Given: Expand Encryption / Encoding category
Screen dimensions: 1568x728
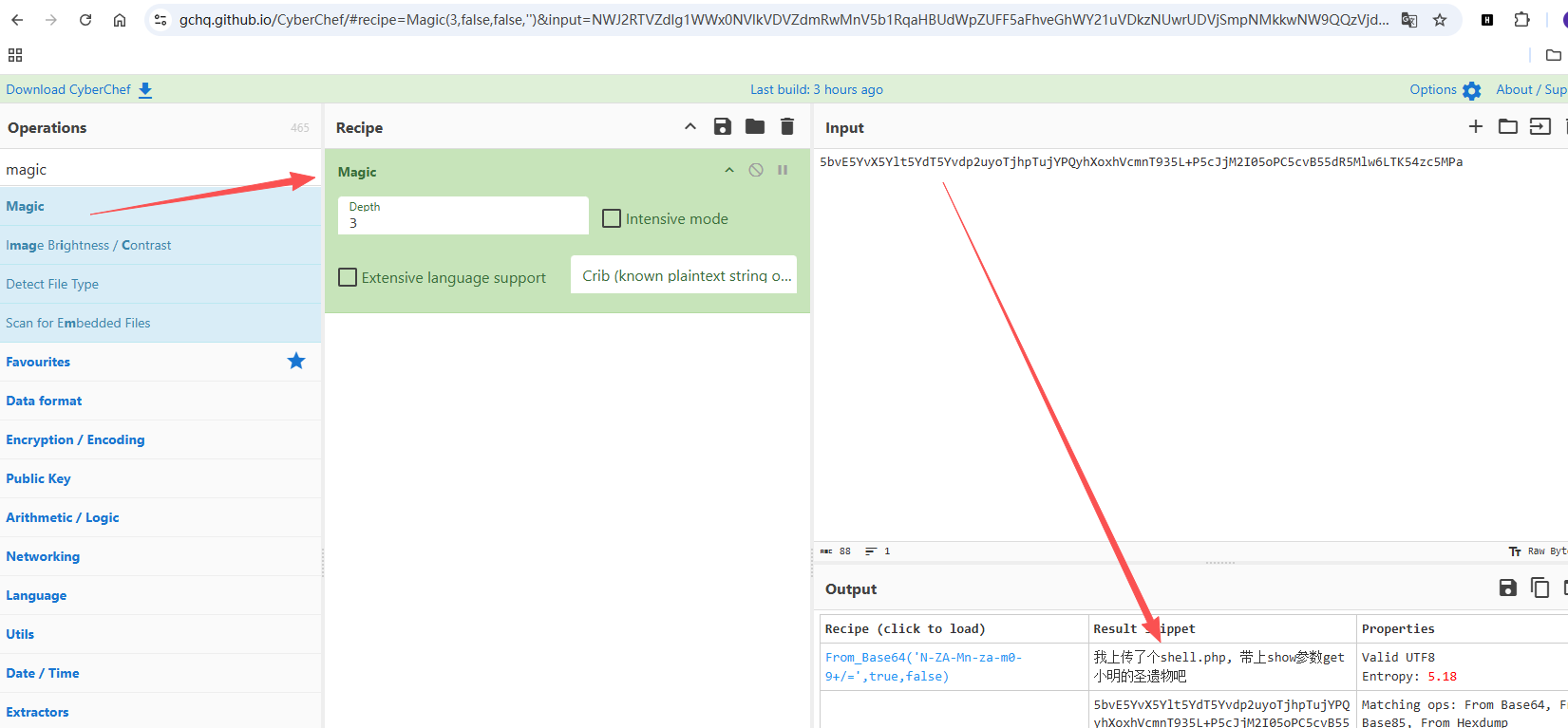Looking at the screenshot, I should [x=161, y=439].
